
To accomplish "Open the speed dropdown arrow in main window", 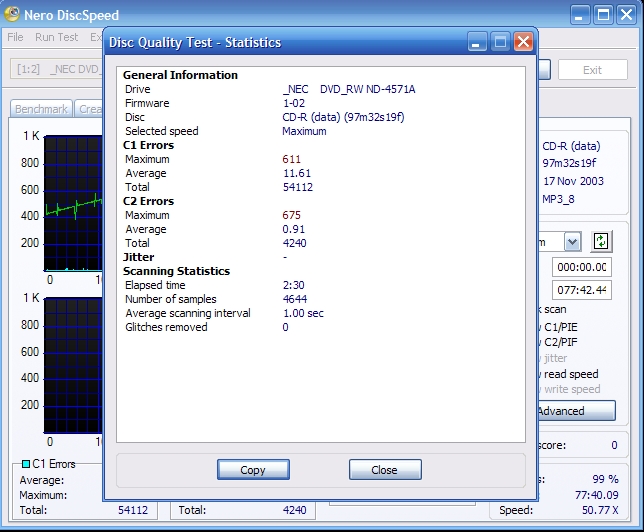I will 572,242.
